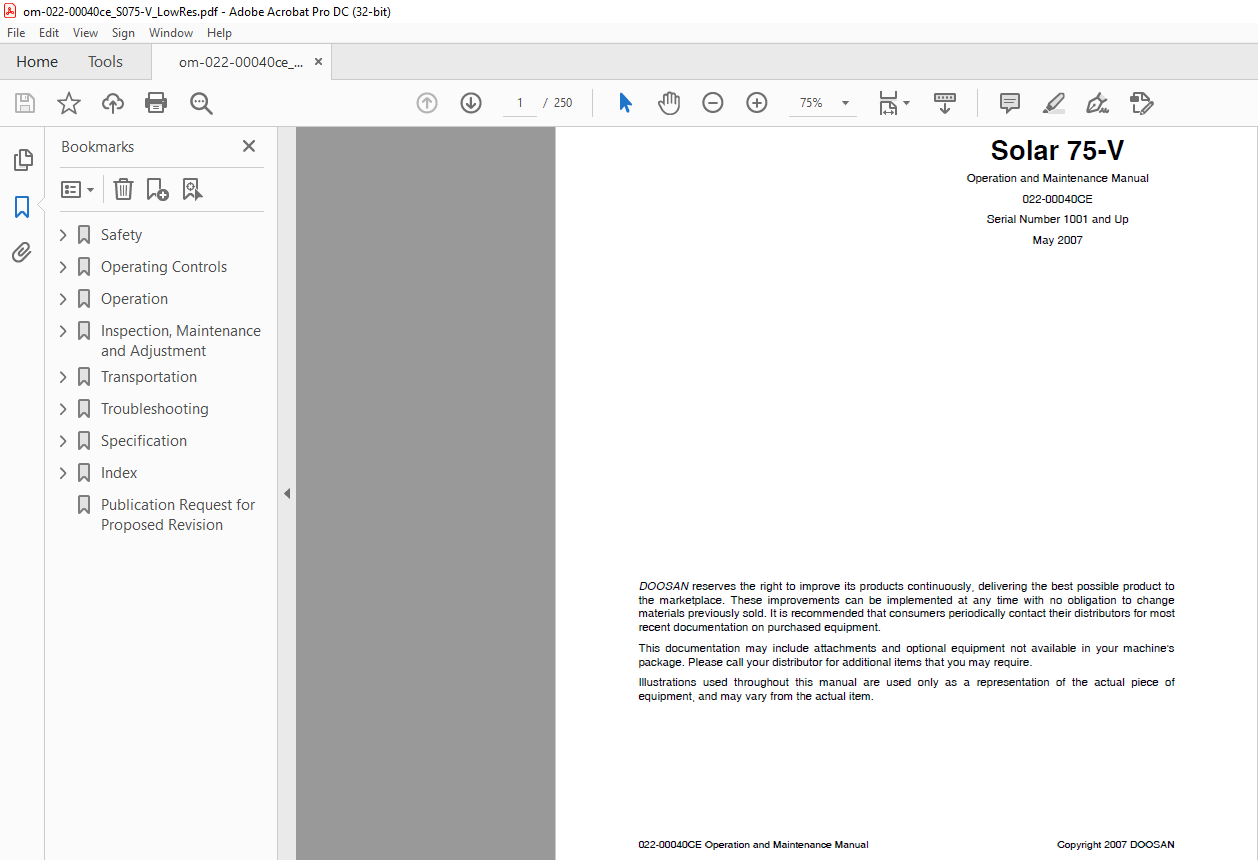Open the fit page options icon
The height and width of the screenshot is (860, 1258).
pyautogui.click(x=894, y=103)
